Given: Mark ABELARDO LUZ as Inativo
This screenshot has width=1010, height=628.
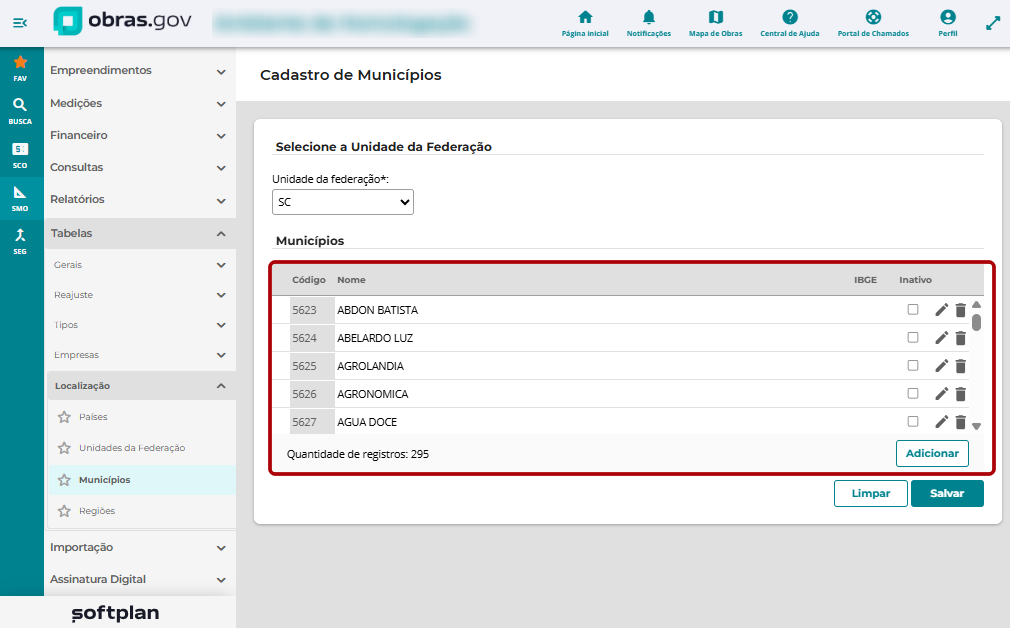Looking at the screenshot, I should (x=913, y=338).
